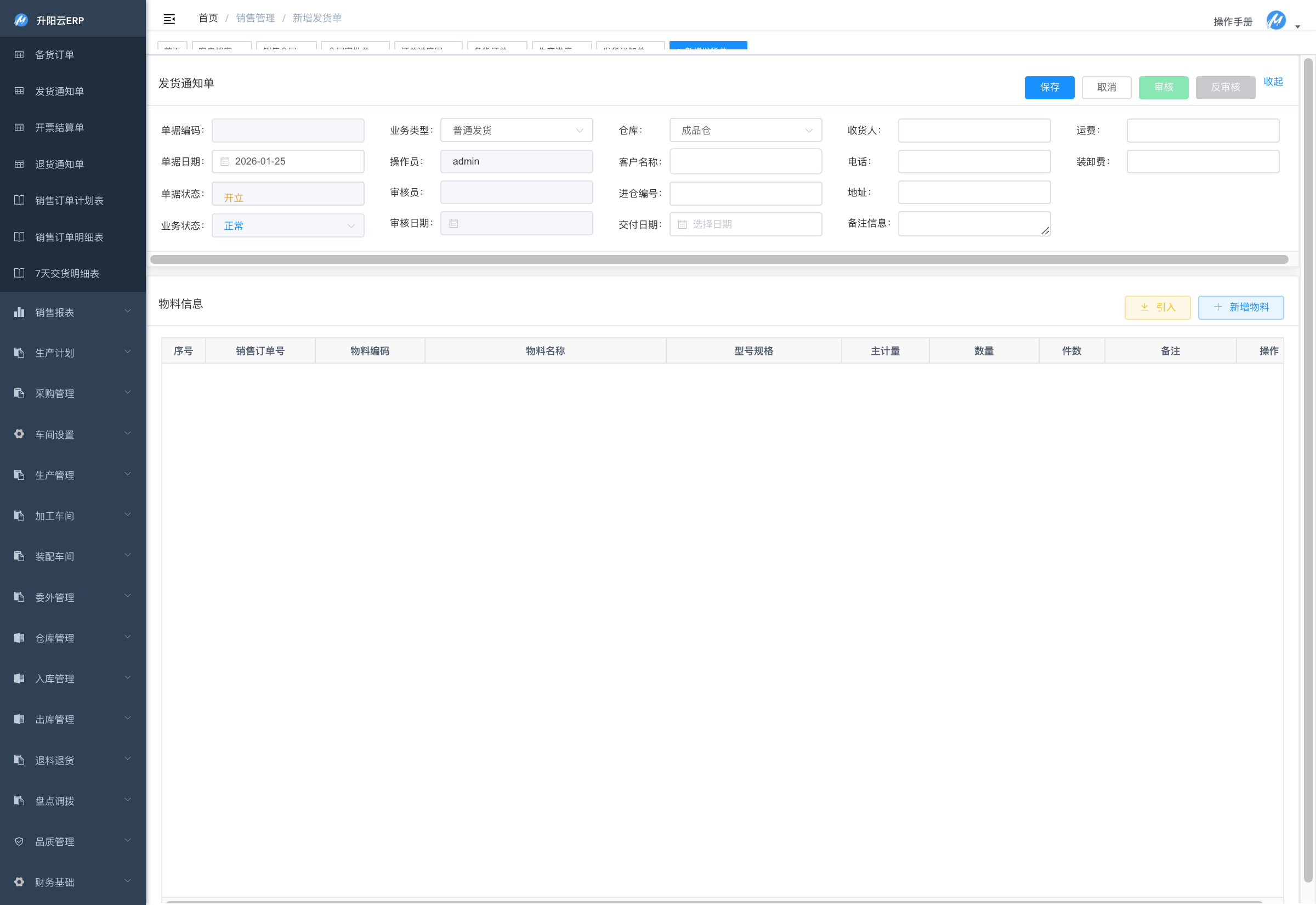Open 发货通知单 in sidebar
The width and height of the screenshot is (1316, 905).
(x=60, y=91)
